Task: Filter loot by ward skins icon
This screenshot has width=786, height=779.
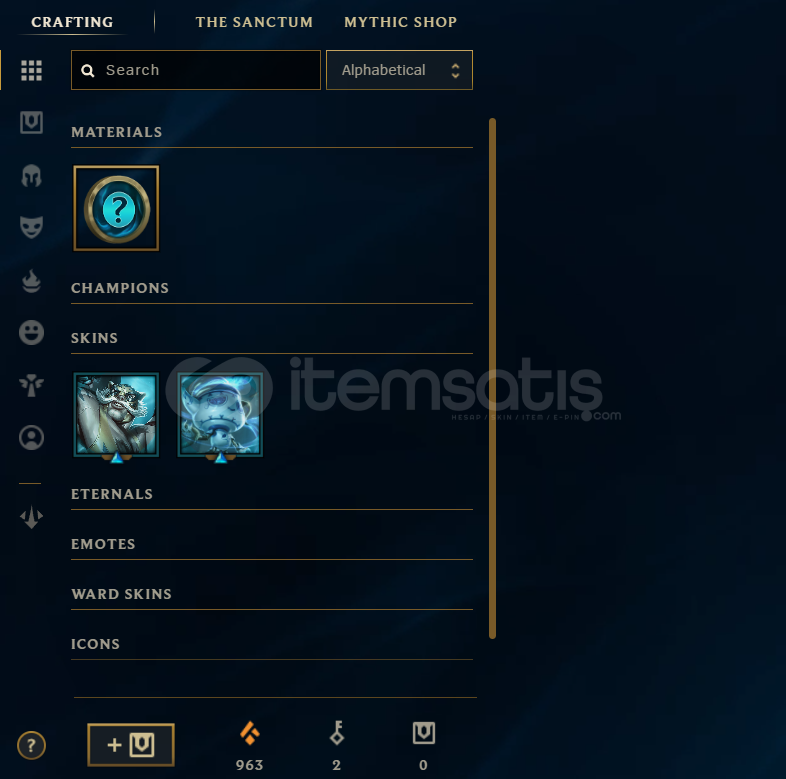Action: click(31, 385)
